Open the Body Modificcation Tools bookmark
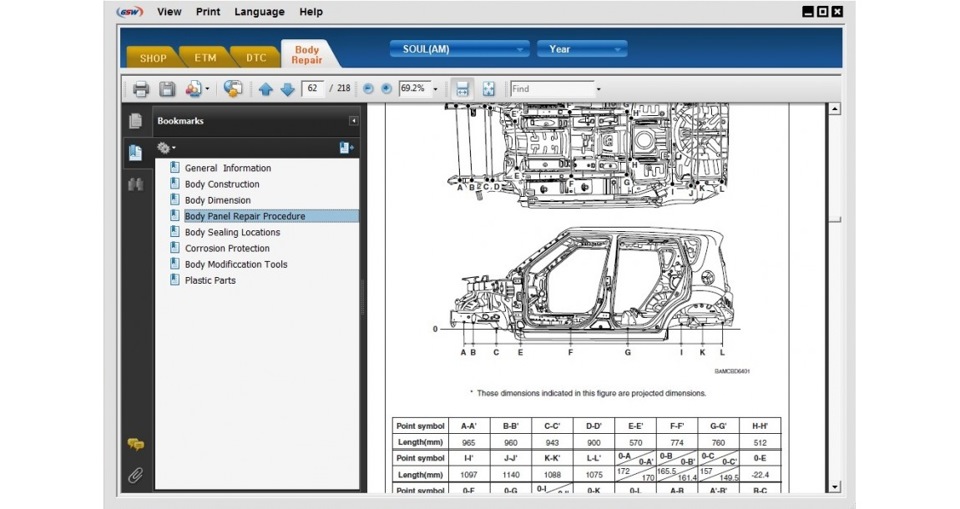The height and width of the screenshot is (509, 960). point(236,264)
